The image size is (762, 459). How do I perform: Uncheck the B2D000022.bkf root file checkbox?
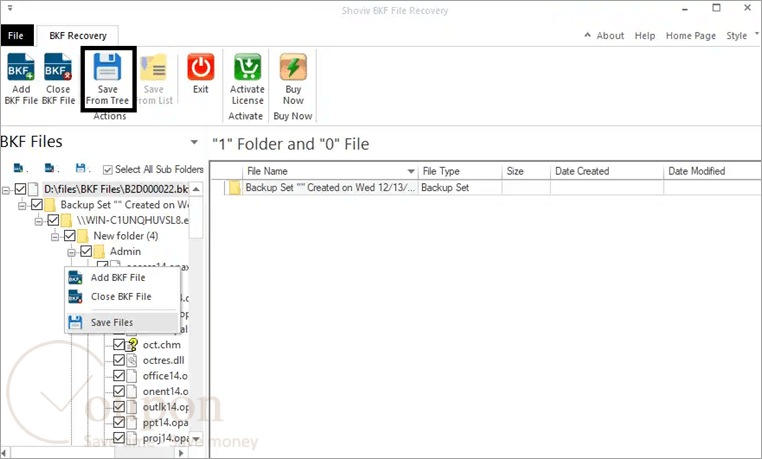20,189
